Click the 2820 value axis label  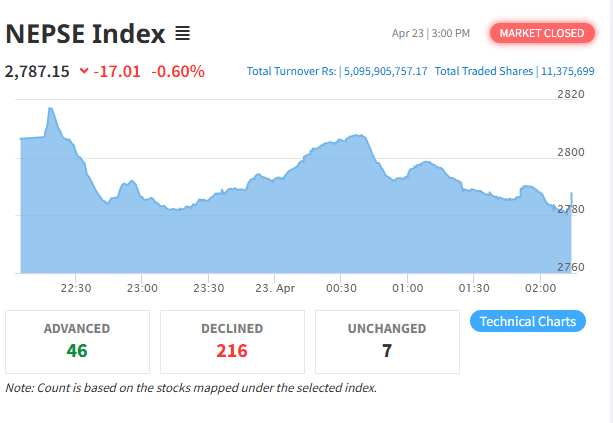pos(570,94)
